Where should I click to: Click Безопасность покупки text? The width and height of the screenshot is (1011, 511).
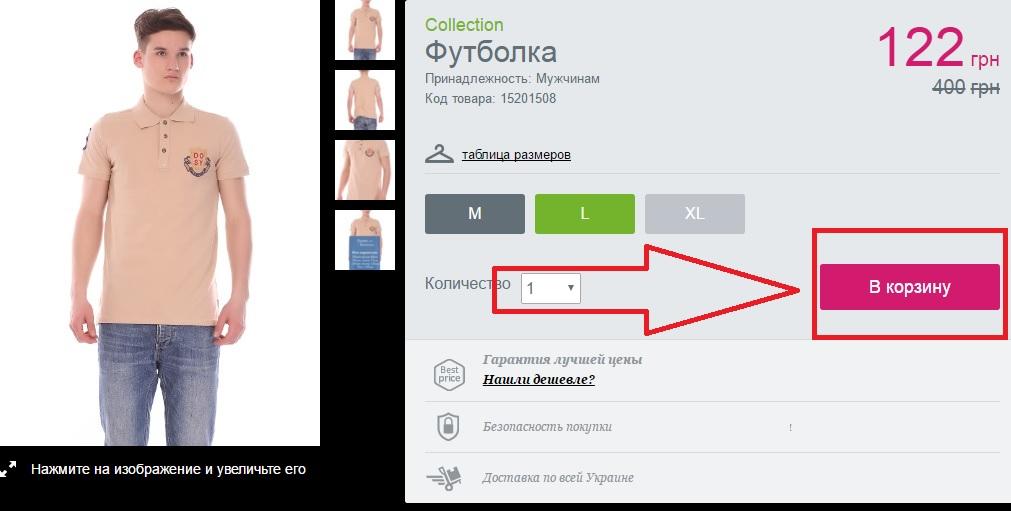tap(547, 427)
